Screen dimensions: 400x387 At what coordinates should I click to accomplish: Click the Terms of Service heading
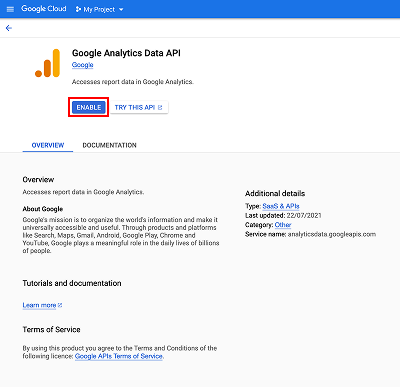[51, 330]
